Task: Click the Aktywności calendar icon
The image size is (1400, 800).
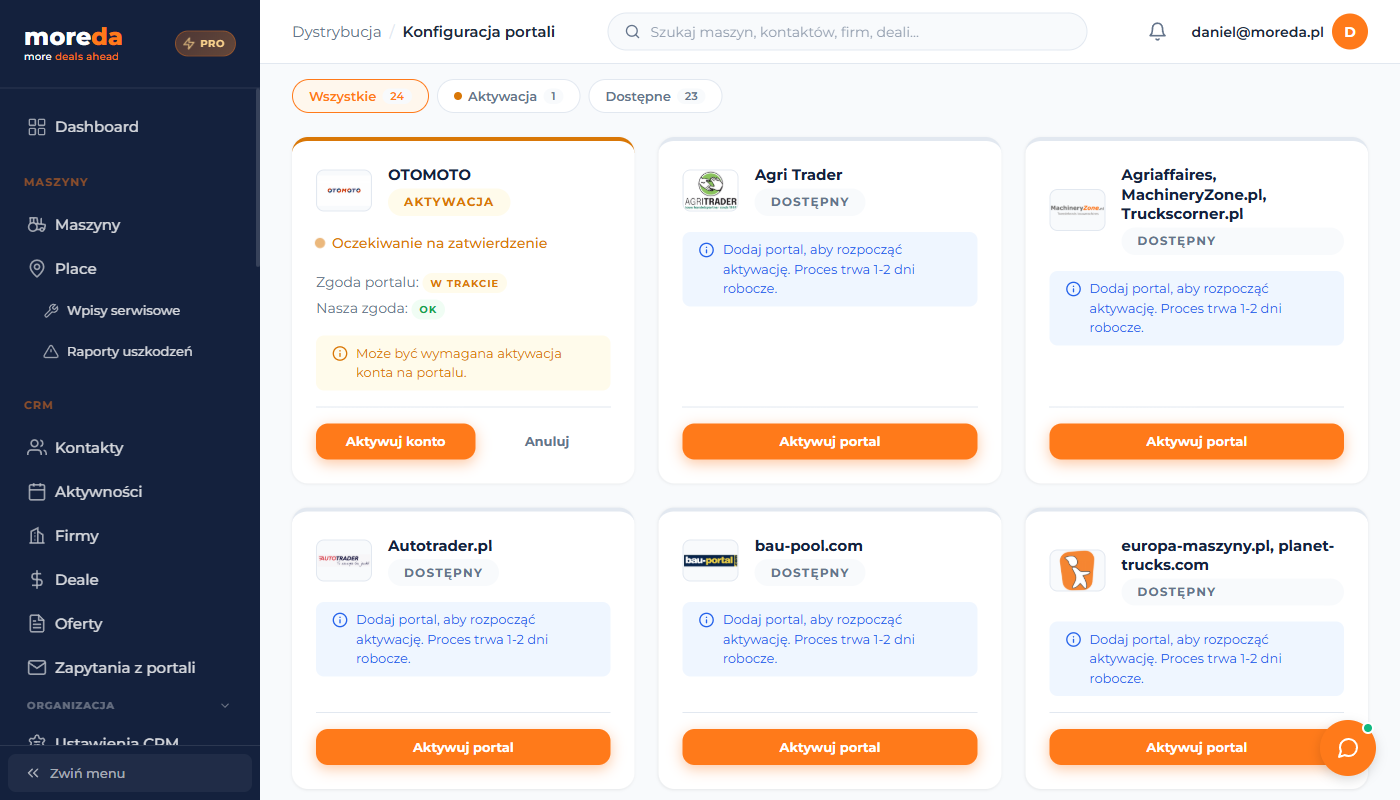Action: [x=37, y=492]
